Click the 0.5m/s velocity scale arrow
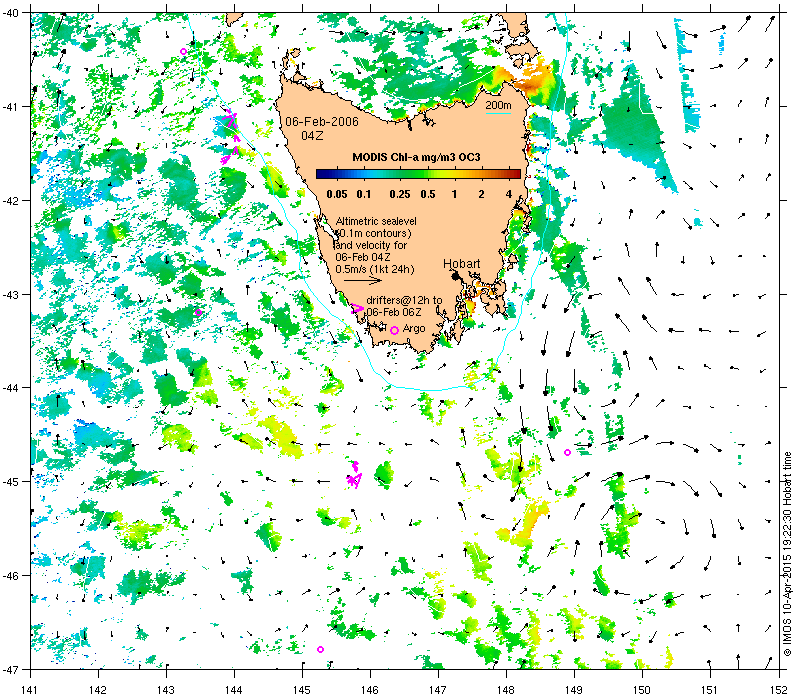 [x=363, y=280]
